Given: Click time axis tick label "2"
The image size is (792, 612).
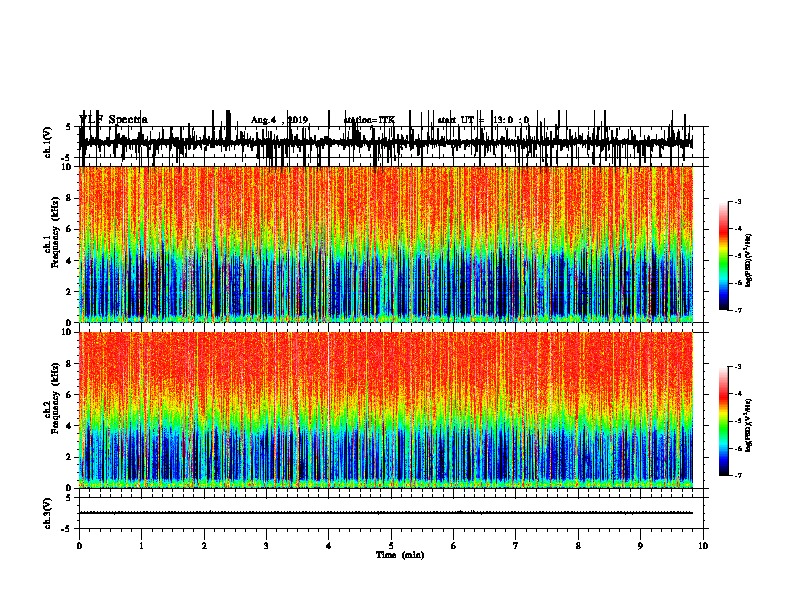Looking at the screenshot, I should tap(204, 546).
